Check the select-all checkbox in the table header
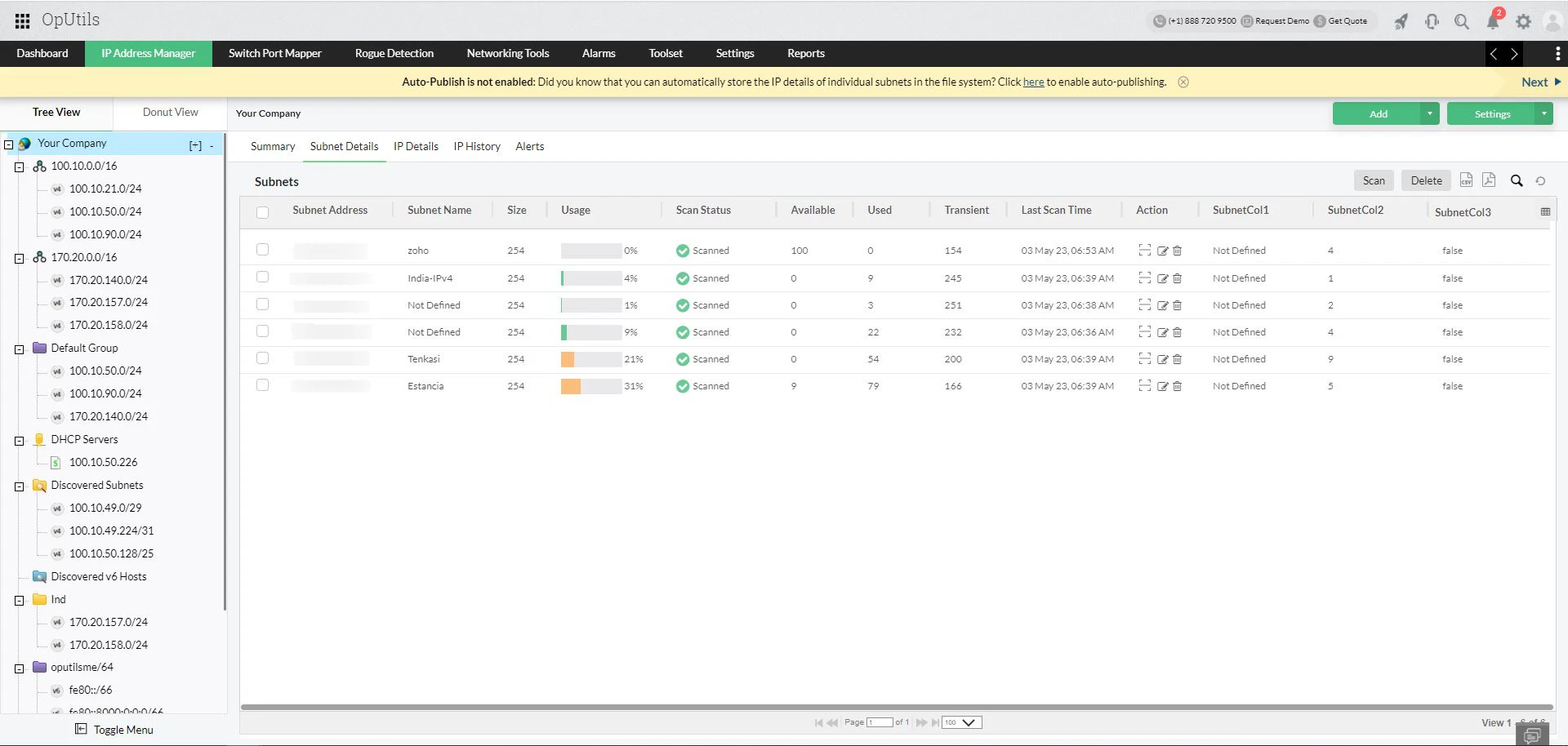 coord(262,212)
